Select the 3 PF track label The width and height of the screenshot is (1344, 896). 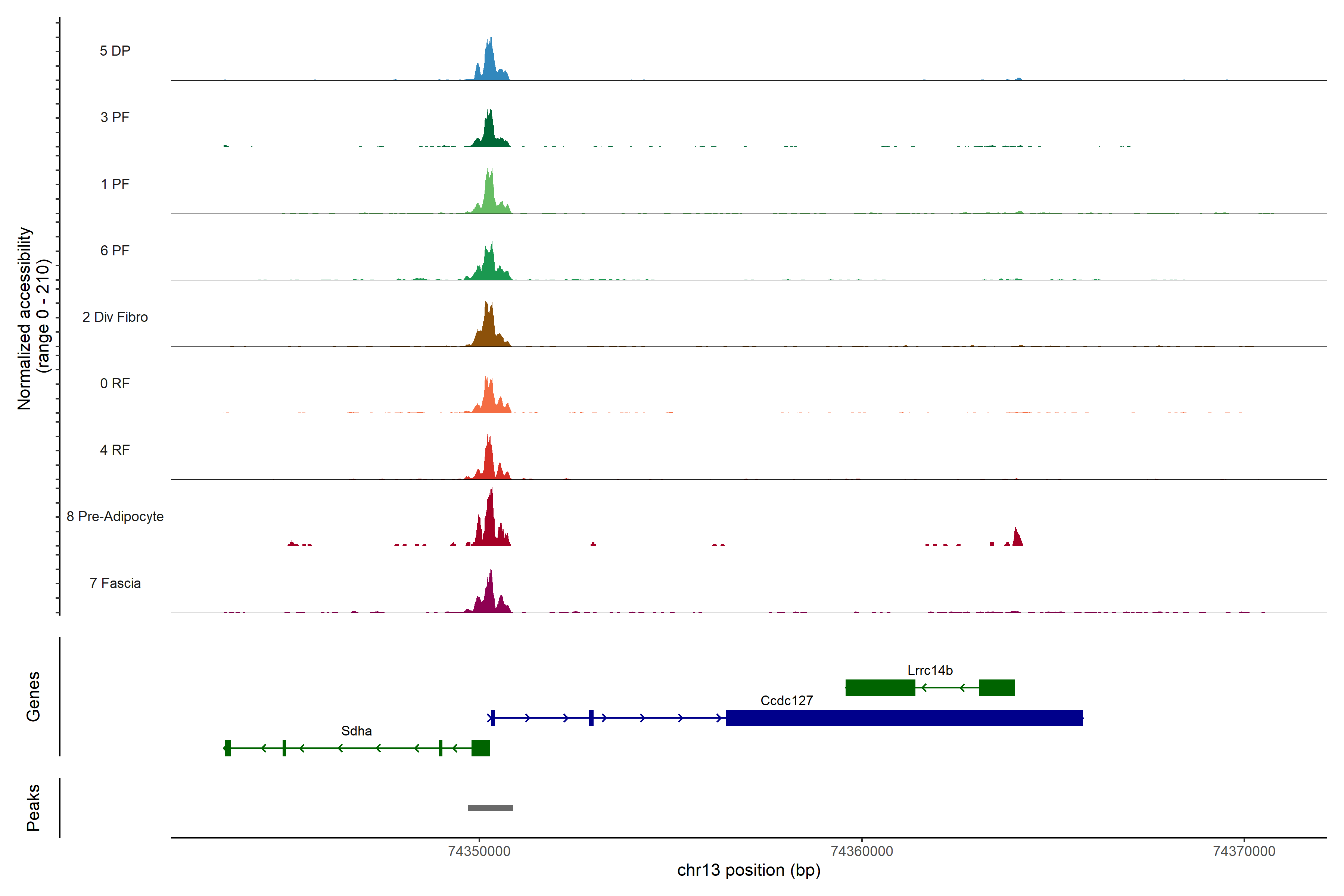coord(115,117)
